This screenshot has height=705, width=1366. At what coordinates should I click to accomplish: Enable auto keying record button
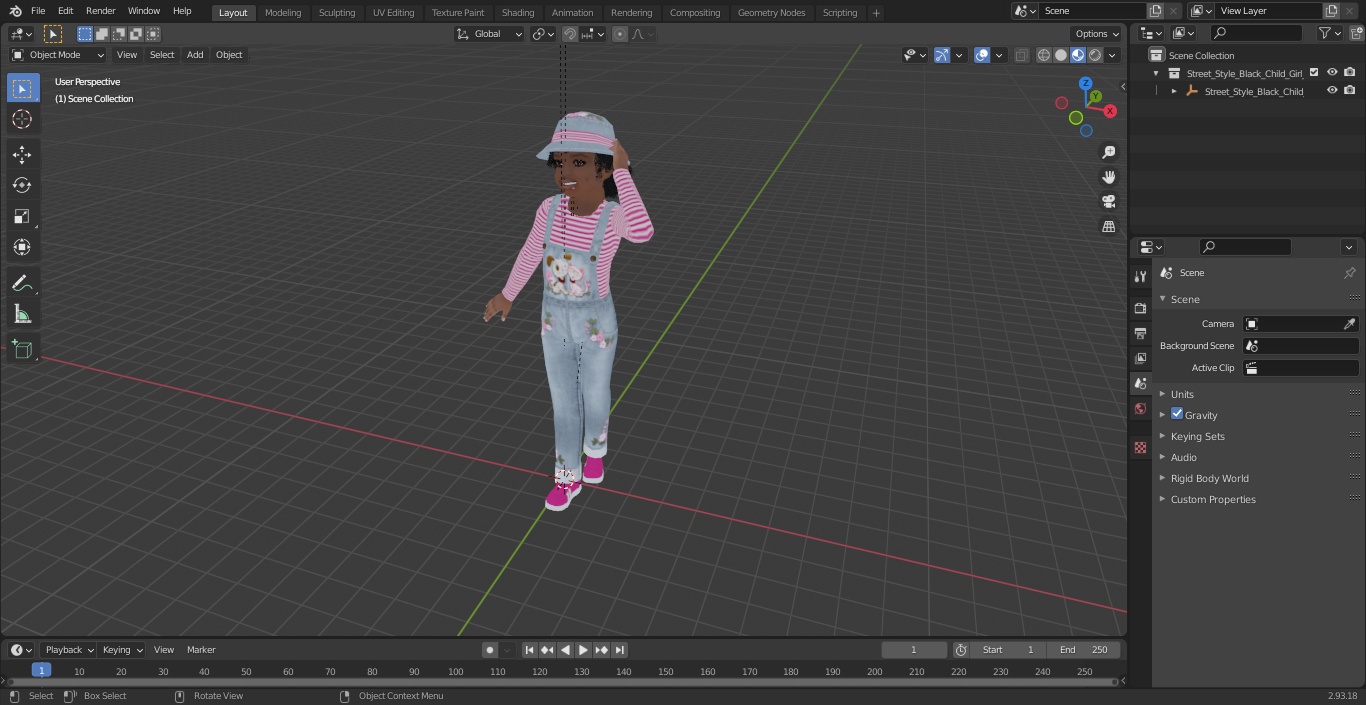click(490, 650)
